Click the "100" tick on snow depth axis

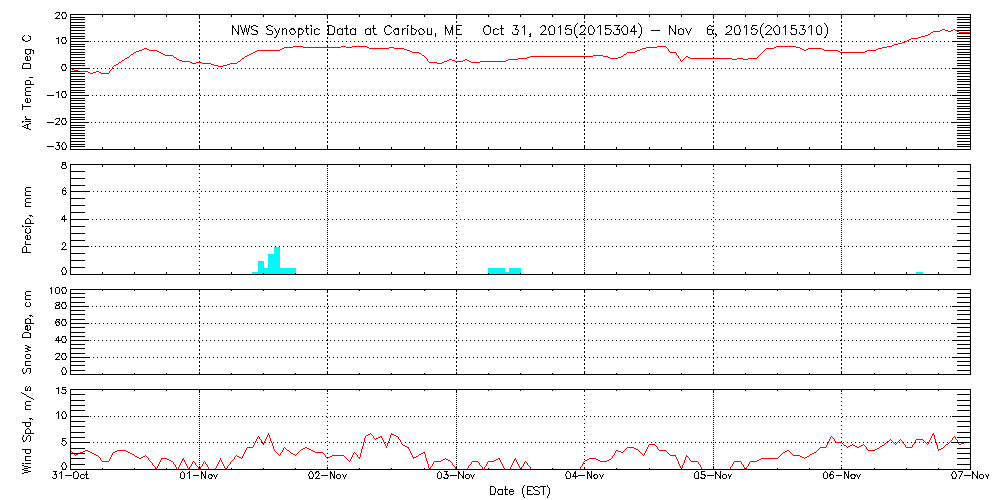(57, 291)
